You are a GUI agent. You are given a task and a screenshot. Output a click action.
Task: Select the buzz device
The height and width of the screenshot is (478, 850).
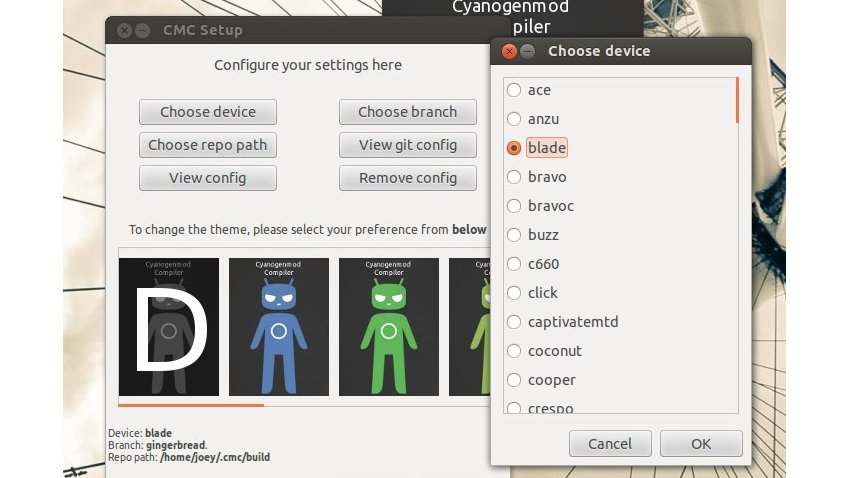pos(514,235)
